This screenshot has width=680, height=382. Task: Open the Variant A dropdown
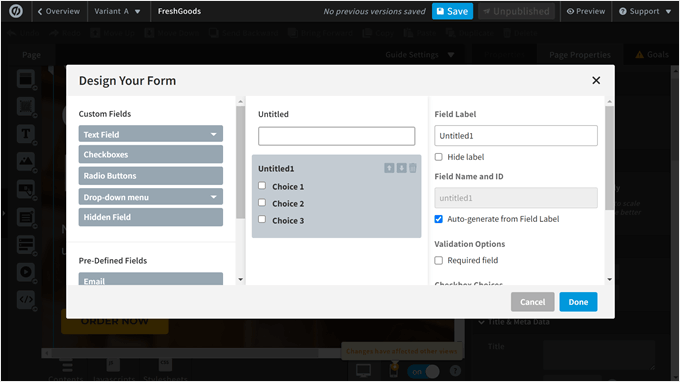(117, 11)
